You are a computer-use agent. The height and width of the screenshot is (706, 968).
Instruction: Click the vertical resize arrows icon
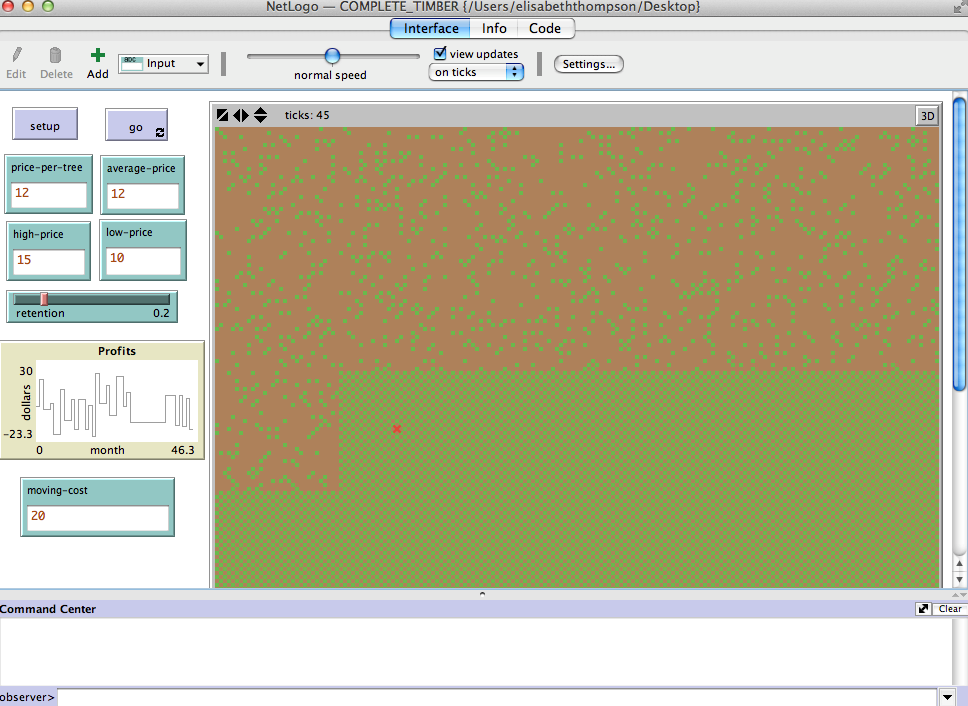click(x=260, y=115)
